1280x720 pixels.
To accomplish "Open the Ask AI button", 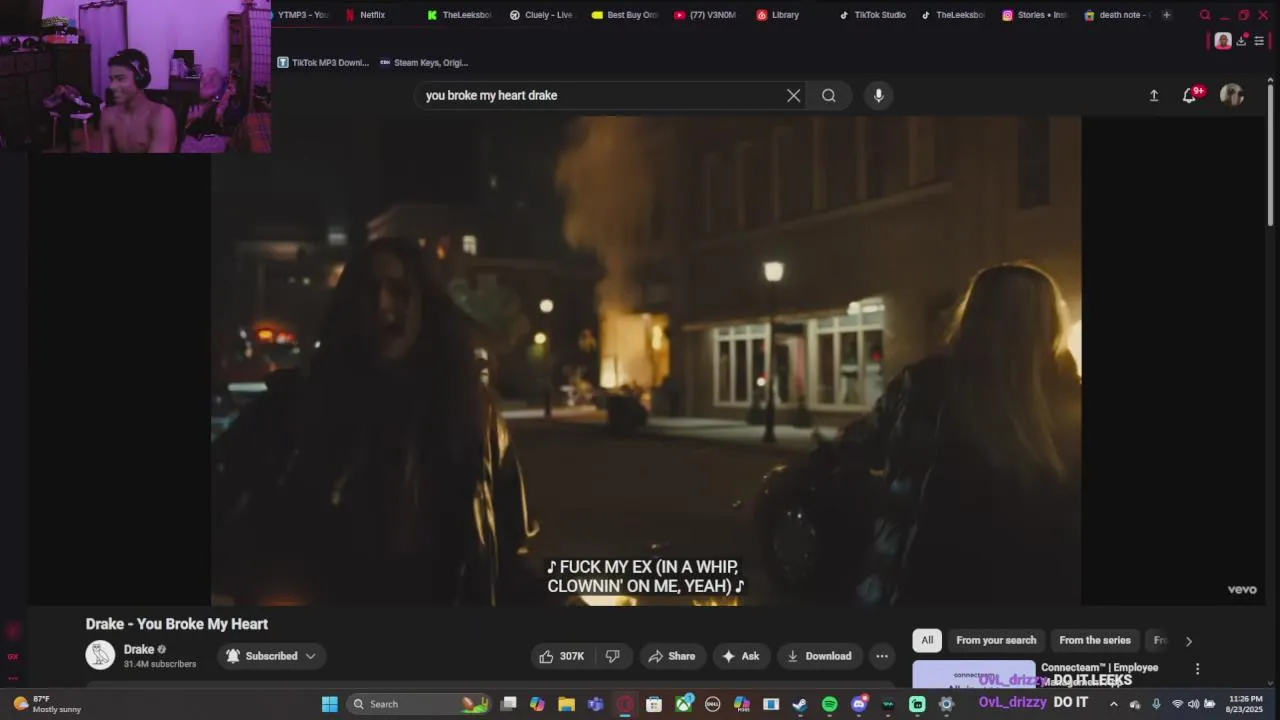I will click(741, 656).
